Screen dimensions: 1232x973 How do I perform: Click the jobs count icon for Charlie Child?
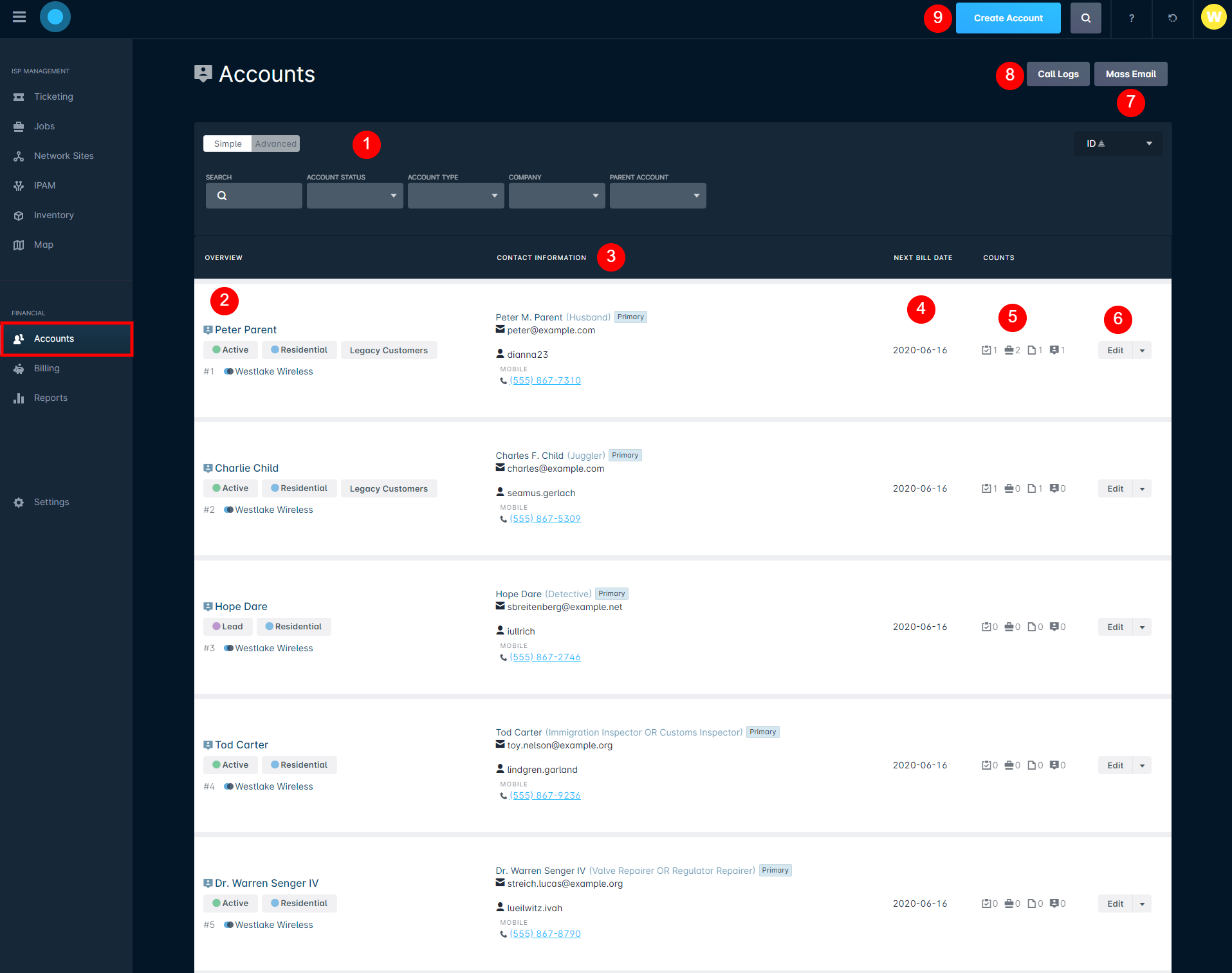point(1009,488)
